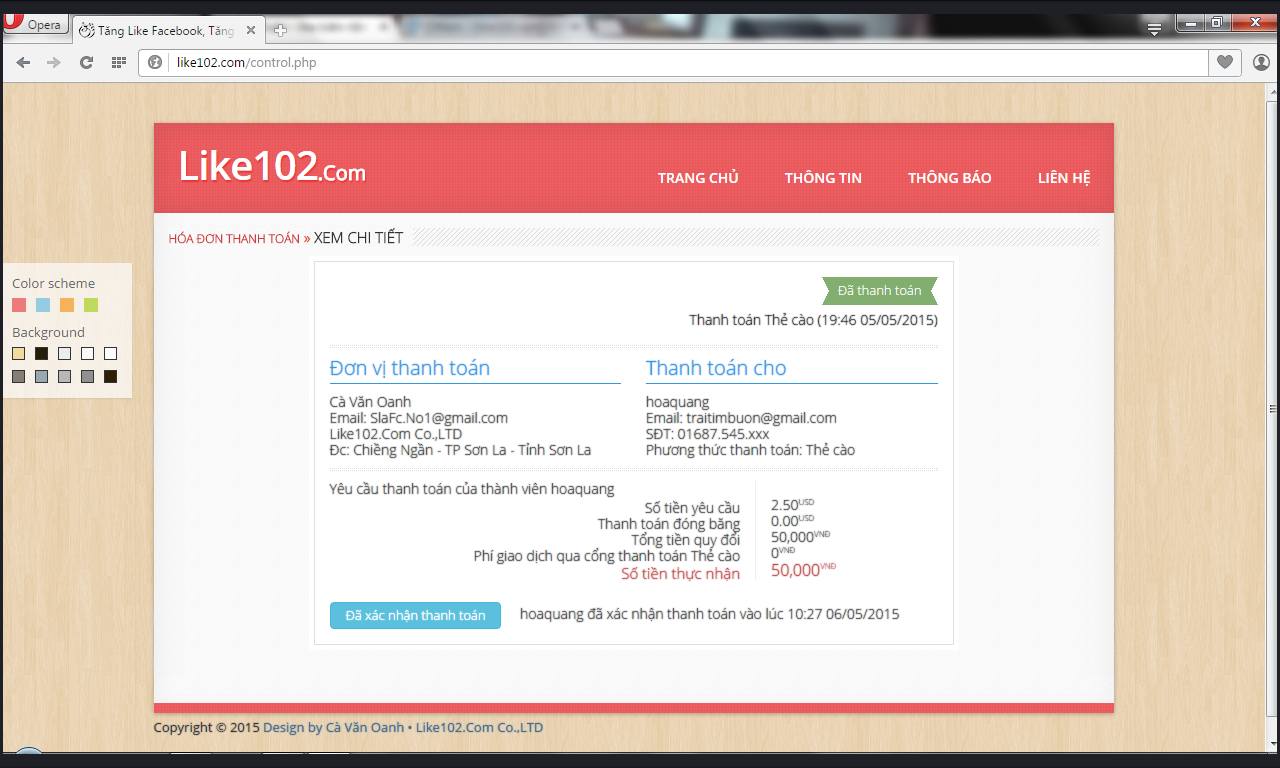Go to HÓA ĐƠN THANH TOÁN breadcrumb
Image resolution: width=1280 pixels, height=768 pixels.
click(234, 239)
